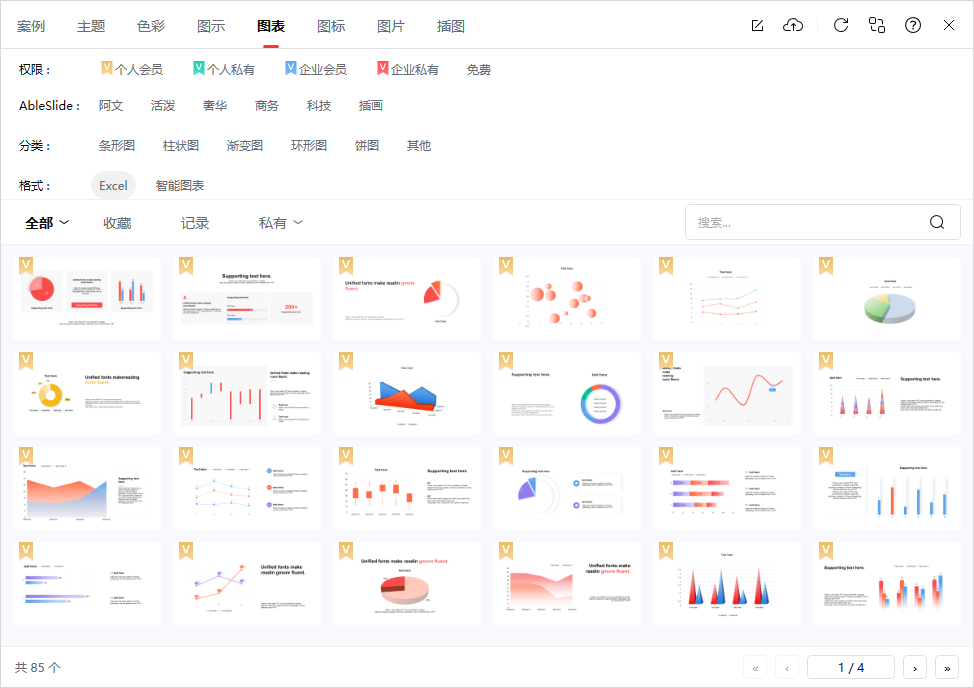Click the two-squares switch icon in header

pos(877,26)
